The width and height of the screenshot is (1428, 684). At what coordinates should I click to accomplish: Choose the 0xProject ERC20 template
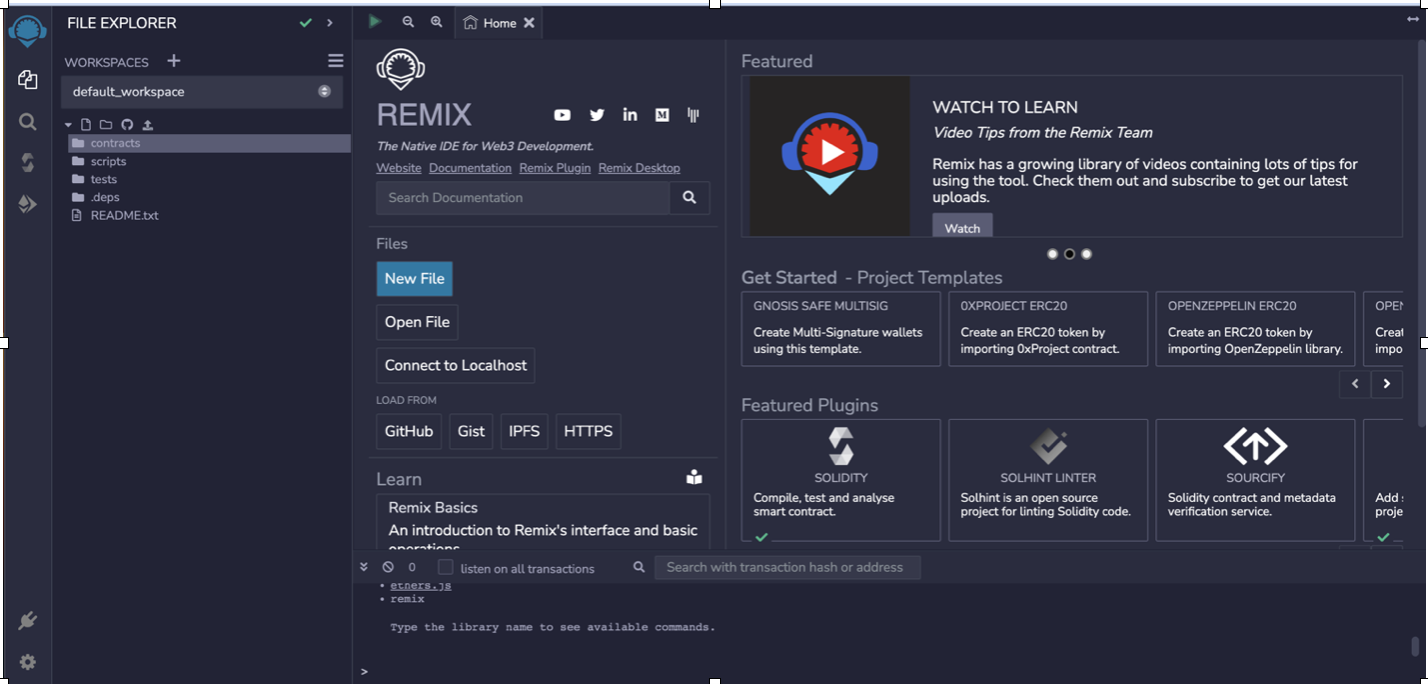1048,329
